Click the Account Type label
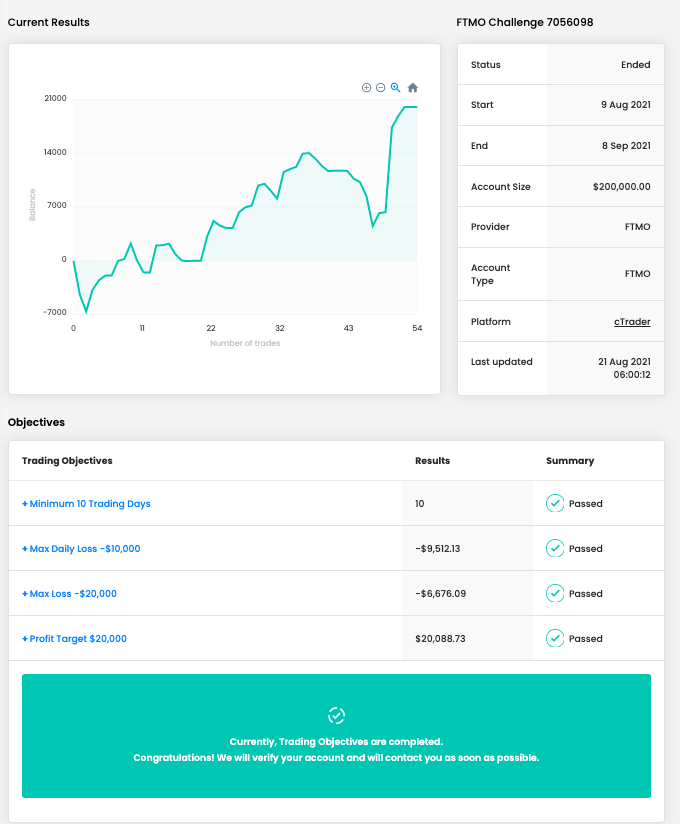The width and height of the screenshot is (680, 824). click(x=490, y=274)
